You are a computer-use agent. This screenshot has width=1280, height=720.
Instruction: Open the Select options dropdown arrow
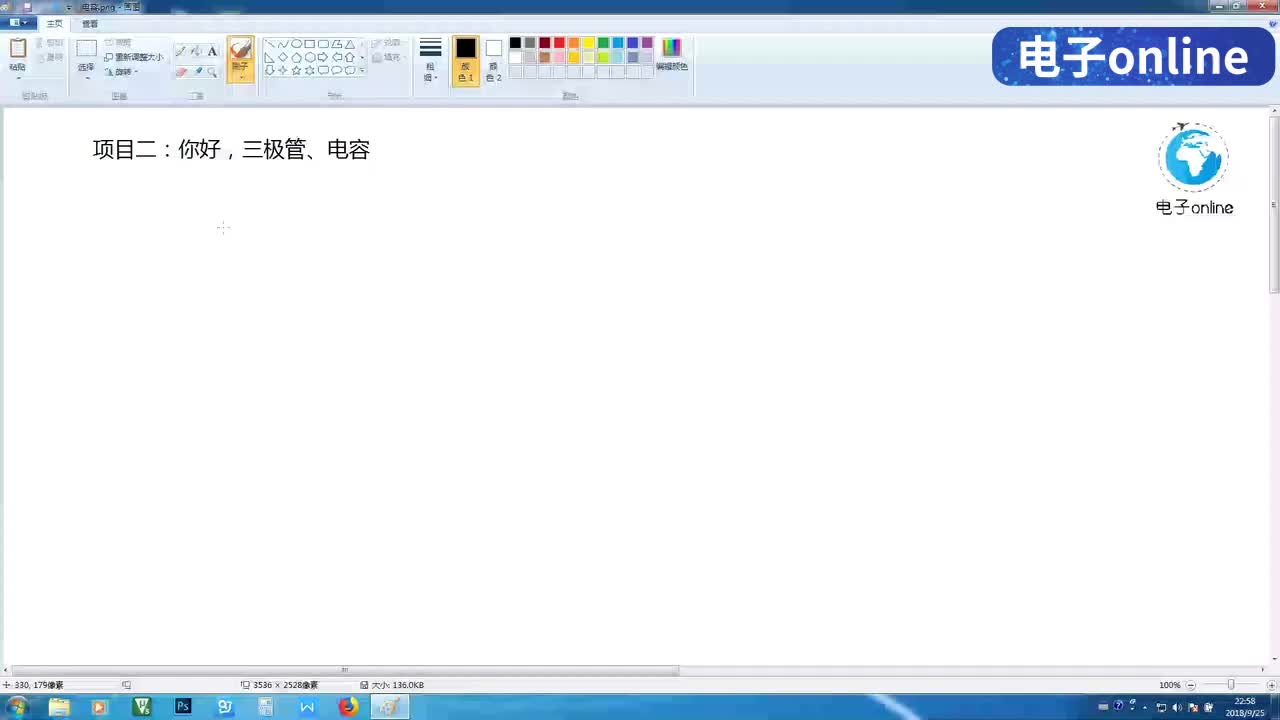tap(86, 78)
